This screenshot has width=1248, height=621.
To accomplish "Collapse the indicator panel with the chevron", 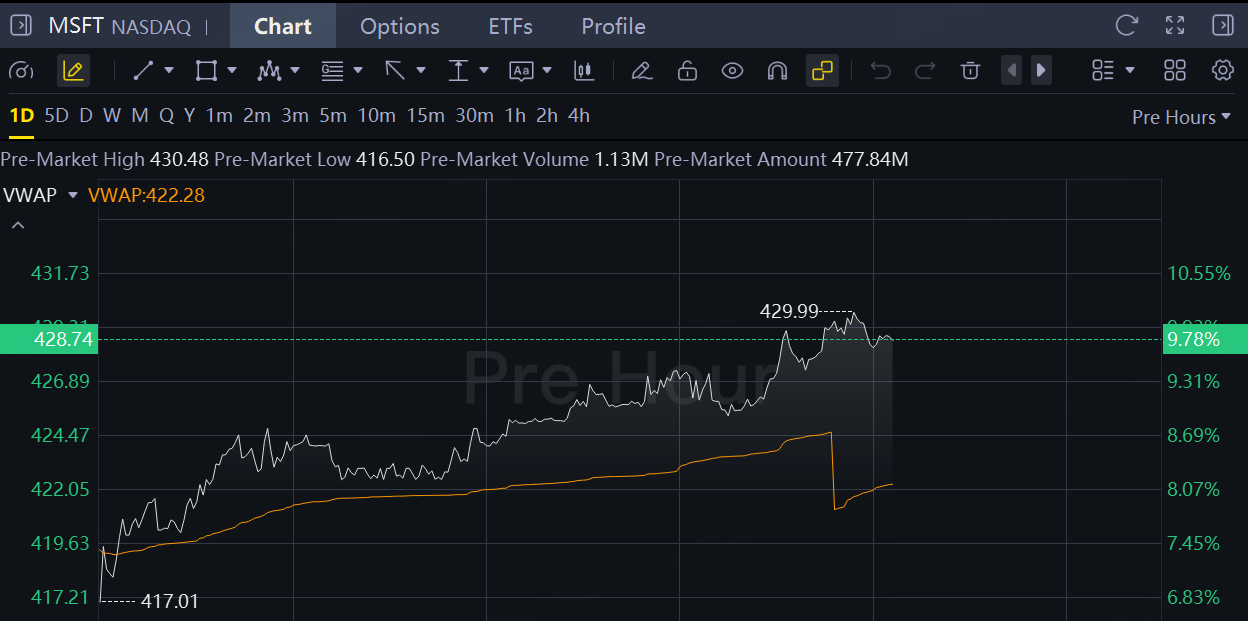I will click(x=17, y=225).
